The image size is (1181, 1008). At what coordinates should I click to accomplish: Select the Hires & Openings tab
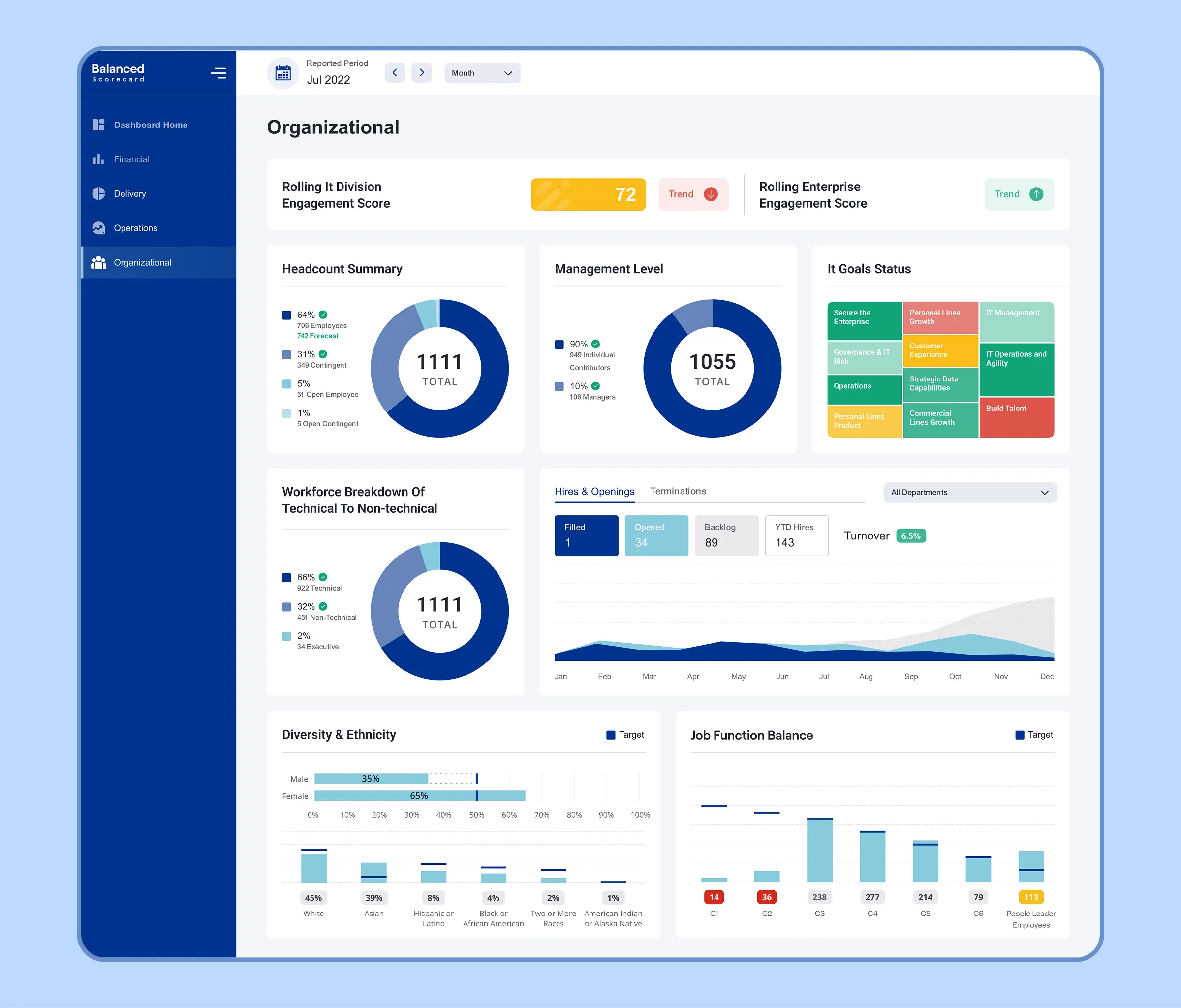pyautogui.click(x=594, y=492)
